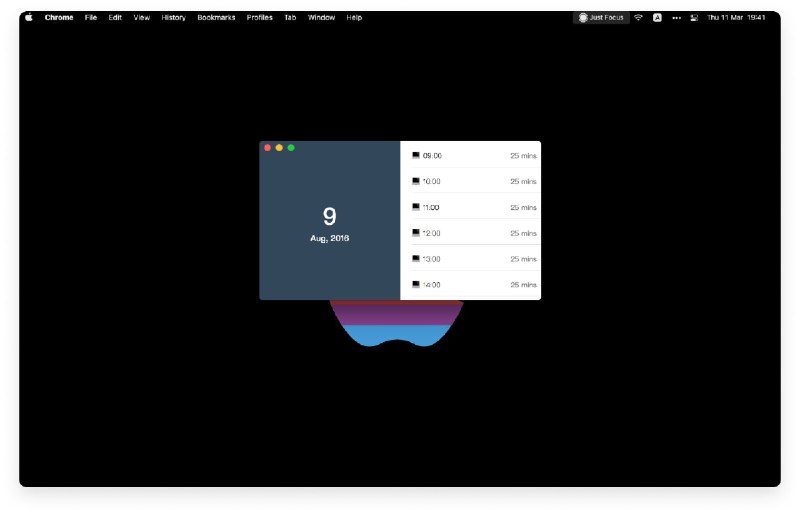Click the 25 mins label for 09:00
Image resolution: width=800 pixels, height=514 pixels.
(523, 155)
